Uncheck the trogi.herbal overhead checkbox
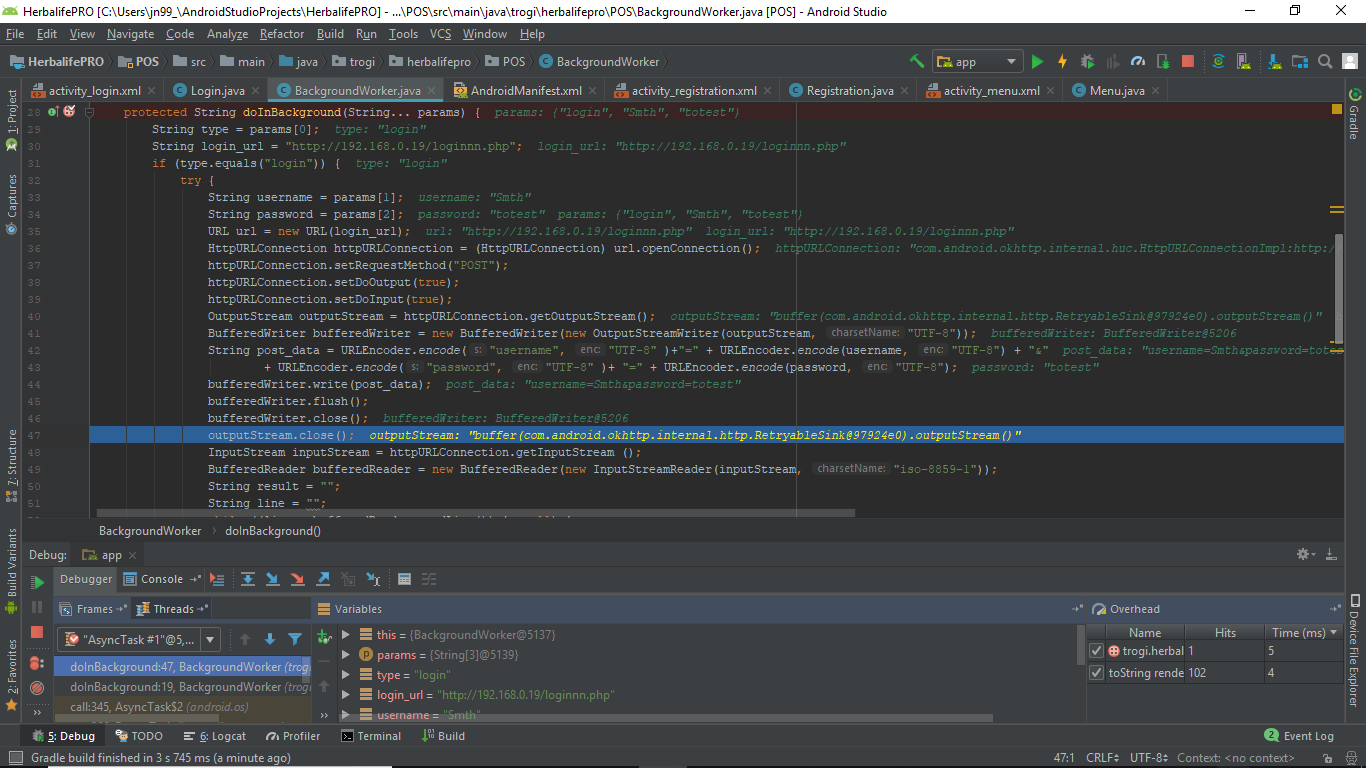This screenshot has height=768, width=1366. point(1097,651)
